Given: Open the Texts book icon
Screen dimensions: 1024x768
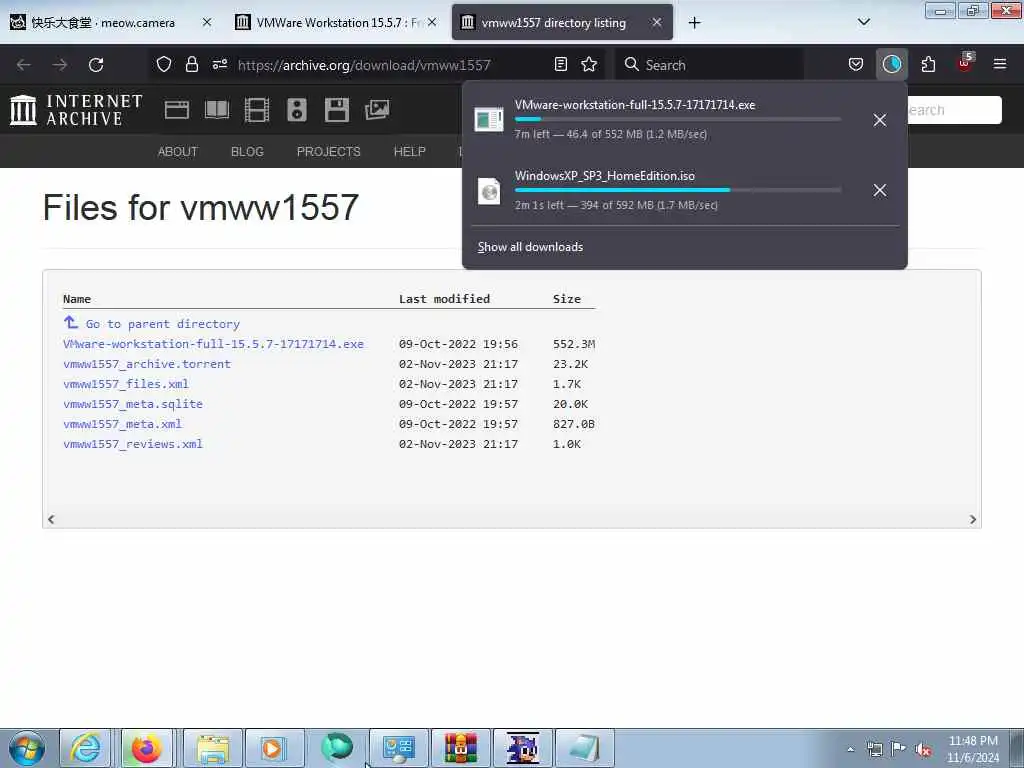Looking at the screenshot, I should coord(217,110).
